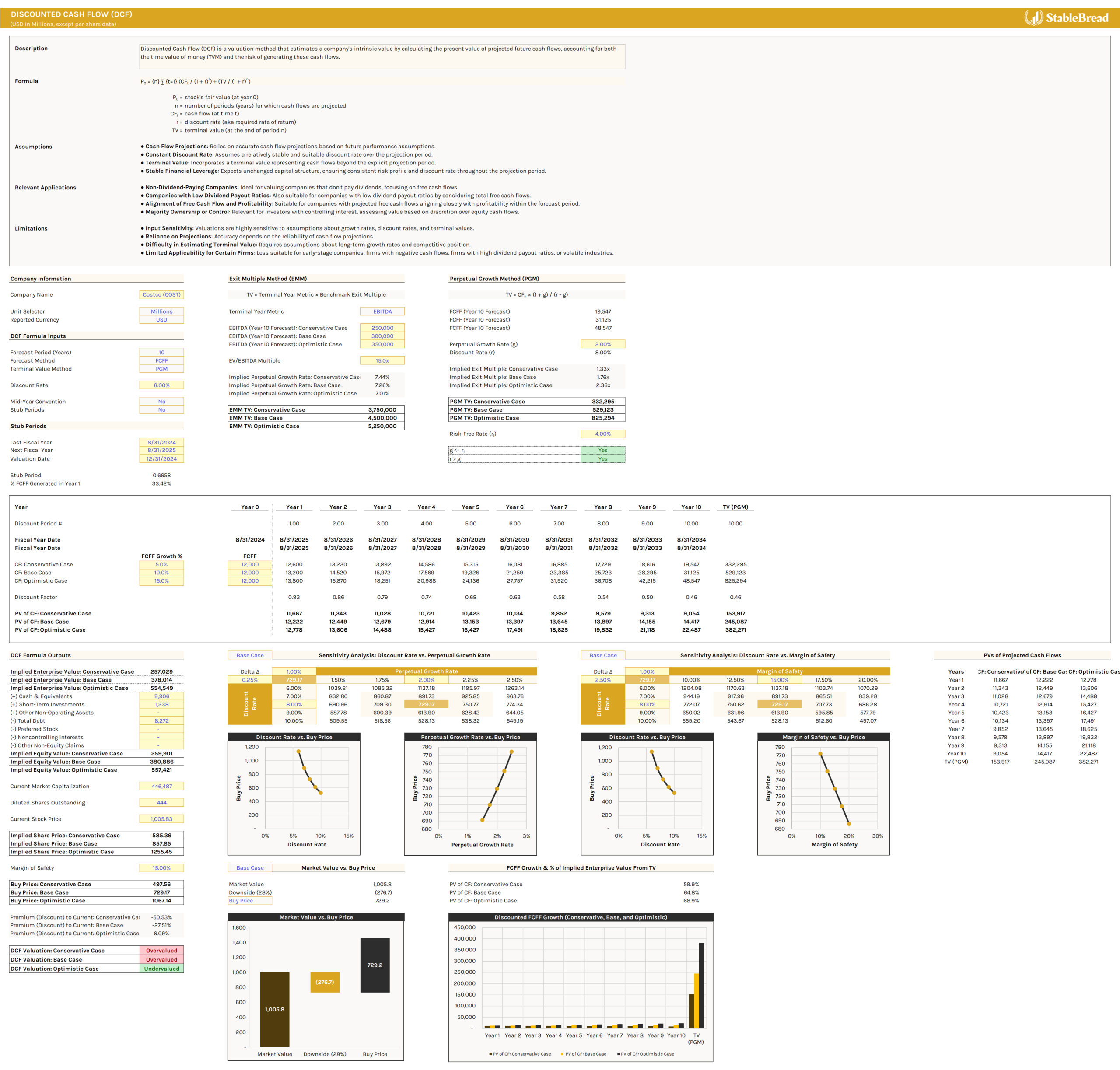Click the EV/EBITDA Multiple 15.0x input

coord(381,360)
